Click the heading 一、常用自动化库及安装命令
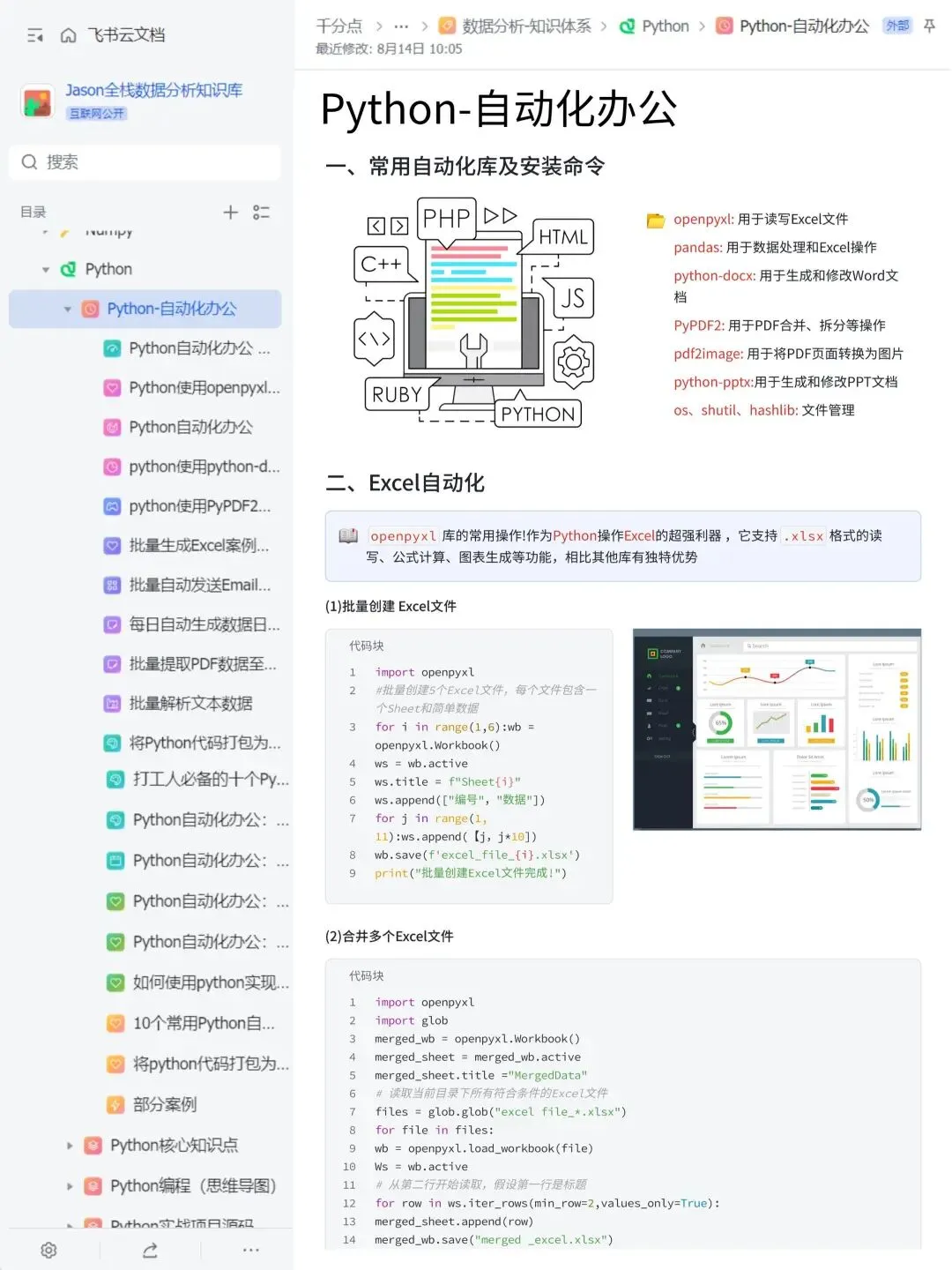 [x=465, y=167]
